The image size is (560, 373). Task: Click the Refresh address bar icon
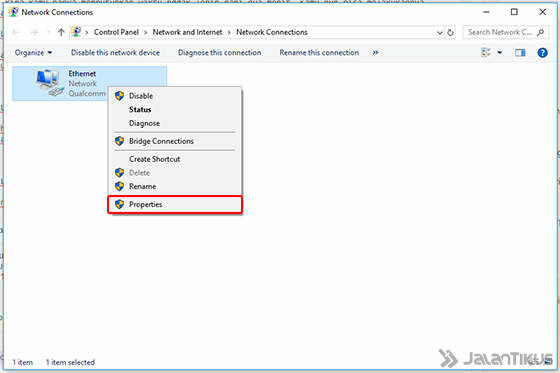pyautogui.click(x=450, y=33)
